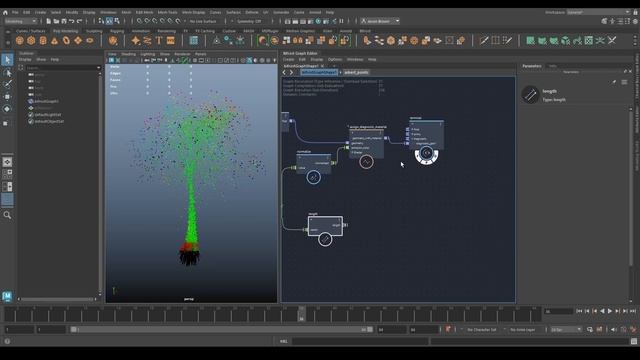The height and width of the screenshot is (360, 640).
Task: Click the MEL command line input field
Action: [x=360, y=341]
